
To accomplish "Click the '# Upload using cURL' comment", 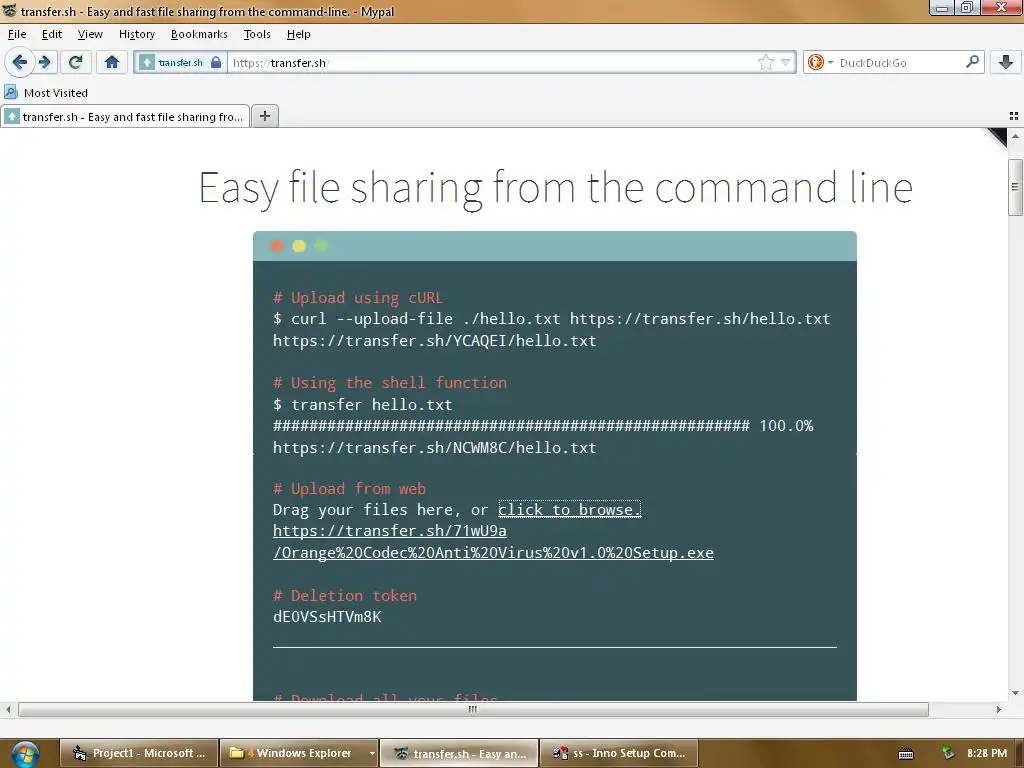I will (358, 298).
